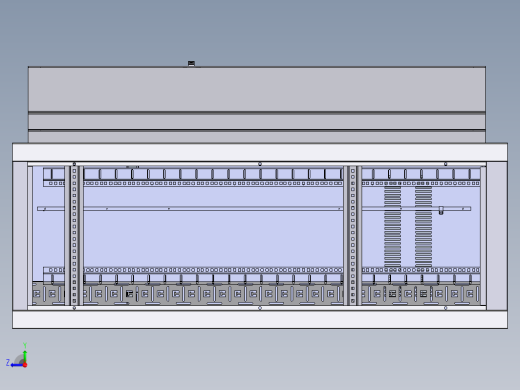This screenshot has height=390, width=520.
Task: Click the red origin ball of the triad
Action: pyautogui.click(x=25, y=365)
